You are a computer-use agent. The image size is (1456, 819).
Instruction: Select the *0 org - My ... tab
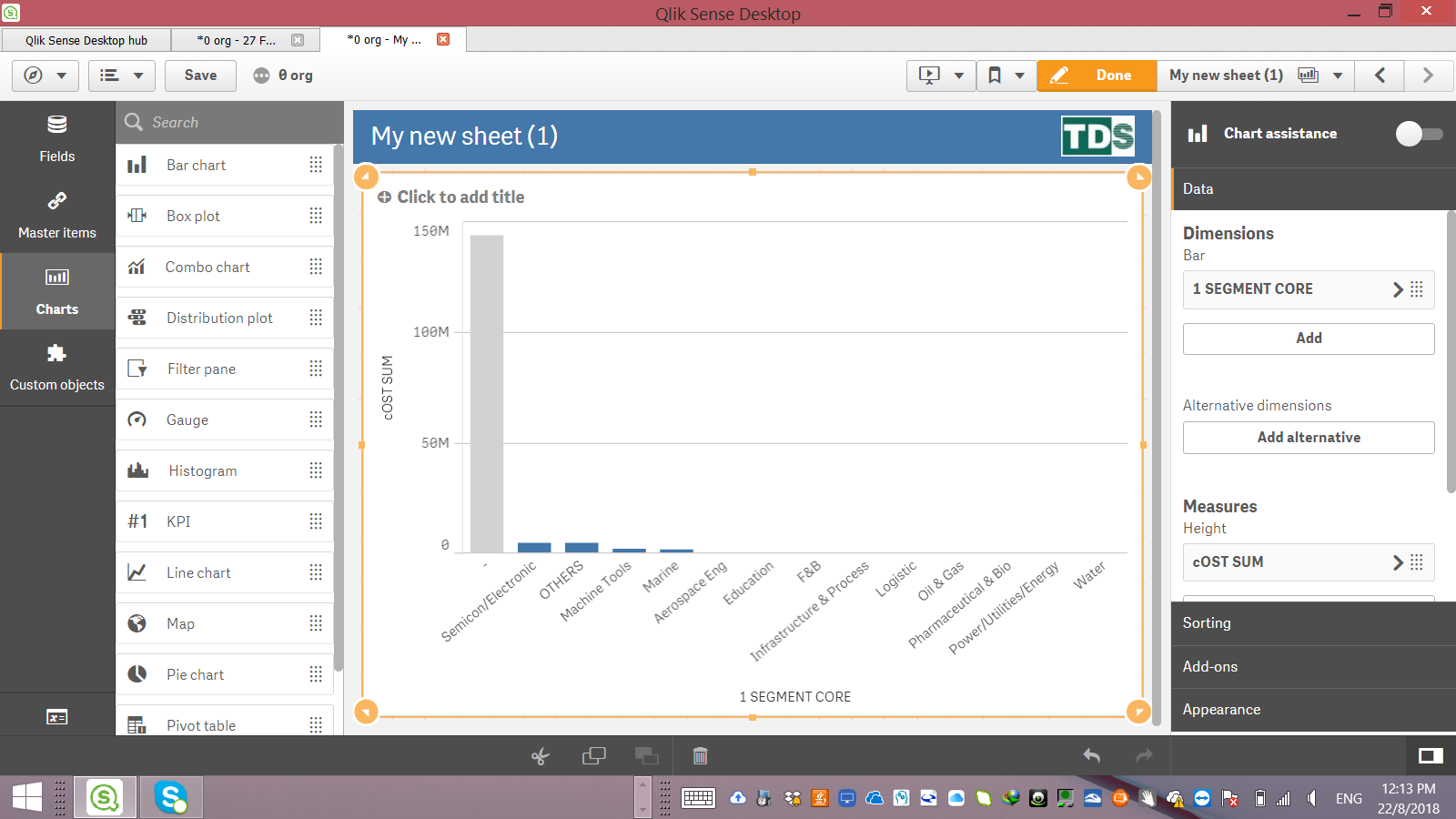coord(384,40)
